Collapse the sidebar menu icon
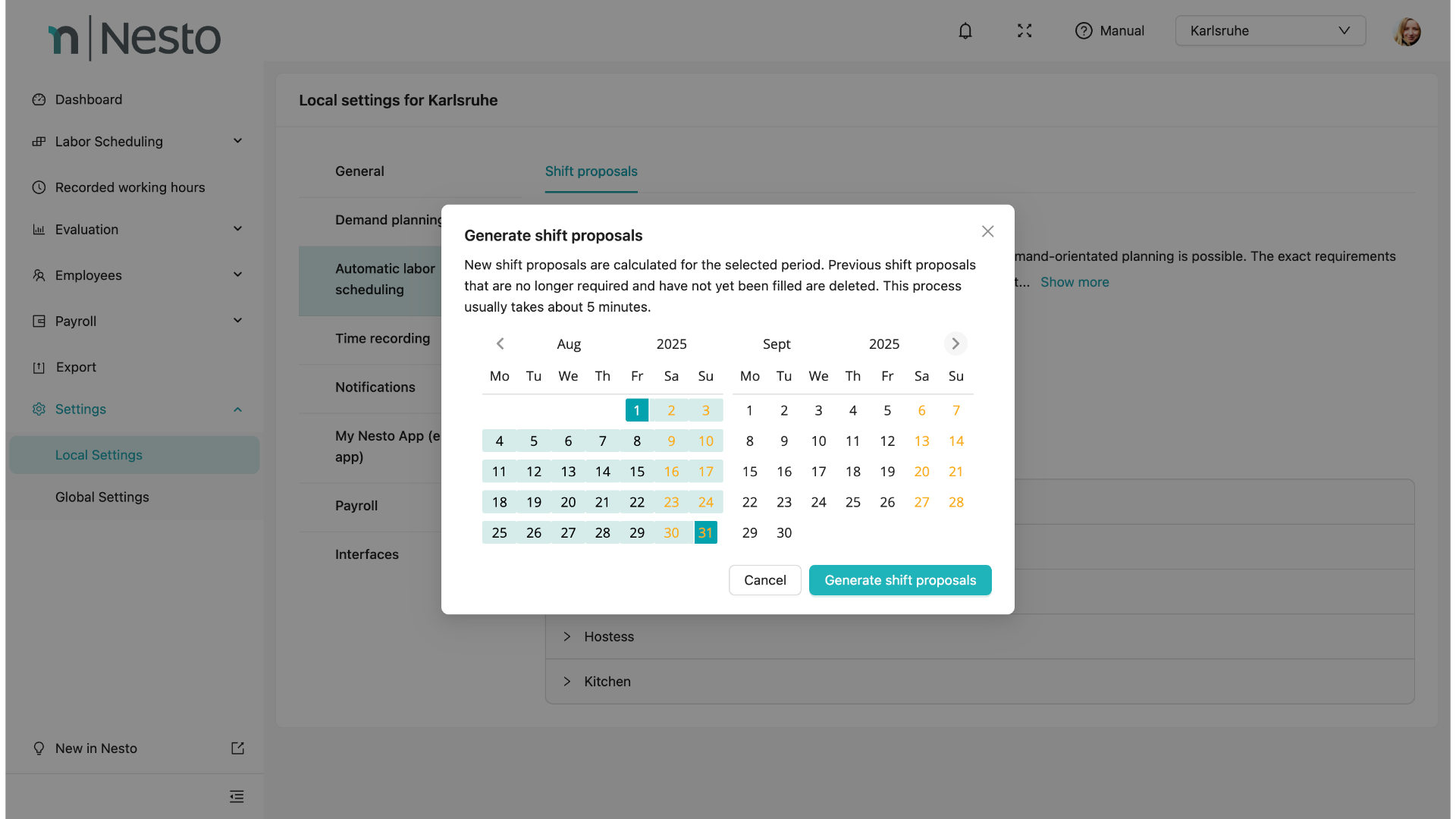 click(237, 796)
